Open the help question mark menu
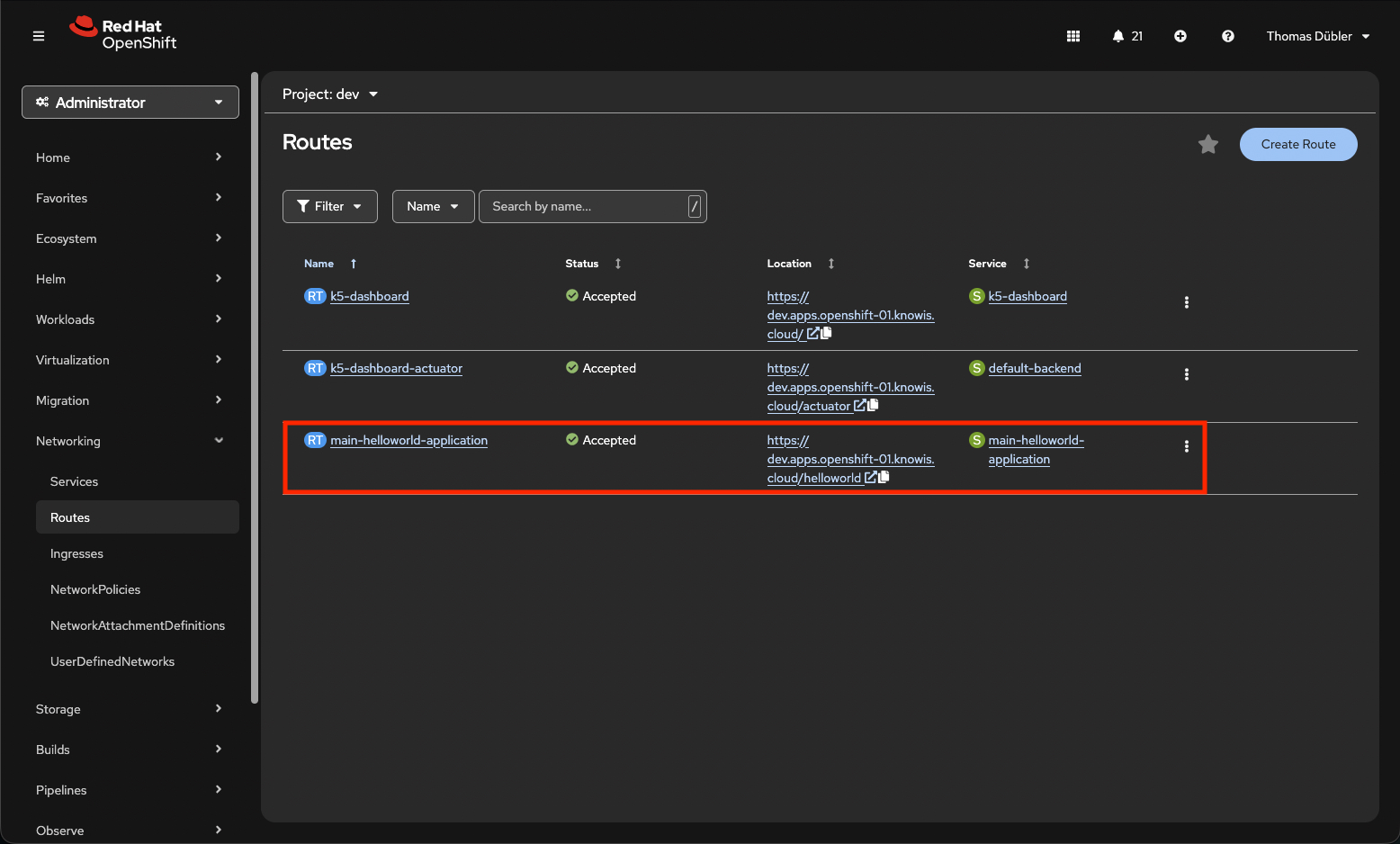1400x844 pixels. click(1228, 36)
